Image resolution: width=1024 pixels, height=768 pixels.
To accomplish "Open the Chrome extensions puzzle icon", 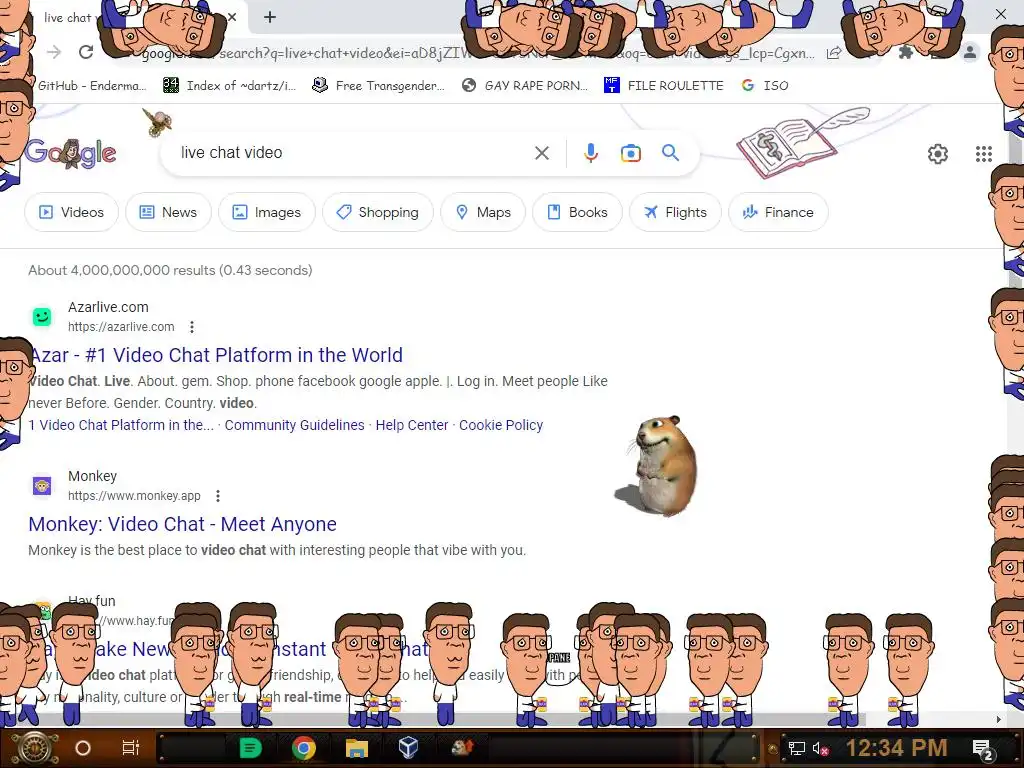I will tap(905, 52).
